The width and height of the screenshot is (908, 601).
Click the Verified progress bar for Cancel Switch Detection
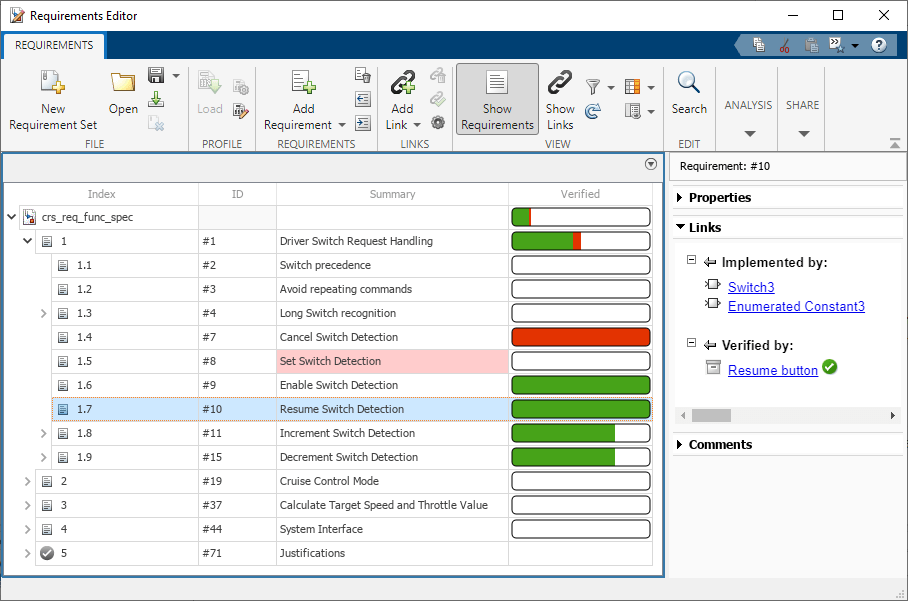[580, 337]
